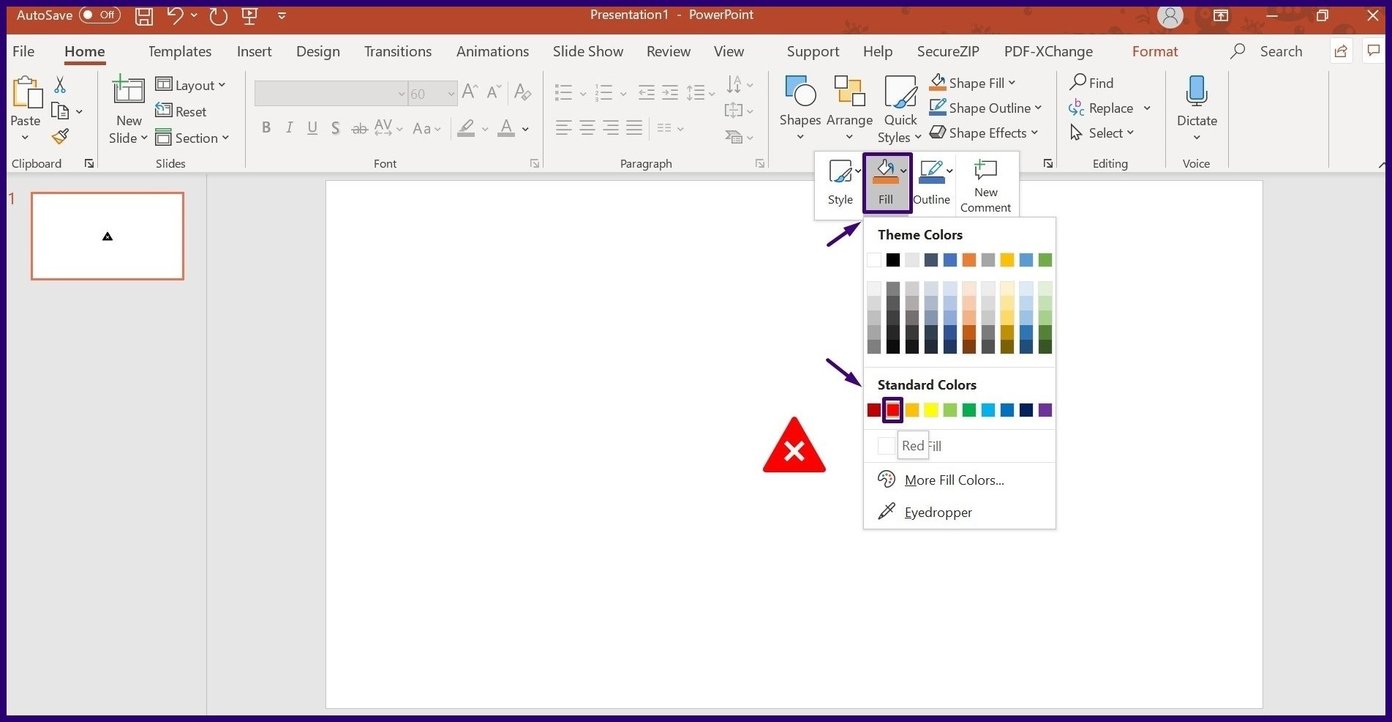Screen dimensions: 1392x722
Task: Open Shape Outline dropdown
Action: 985,108
